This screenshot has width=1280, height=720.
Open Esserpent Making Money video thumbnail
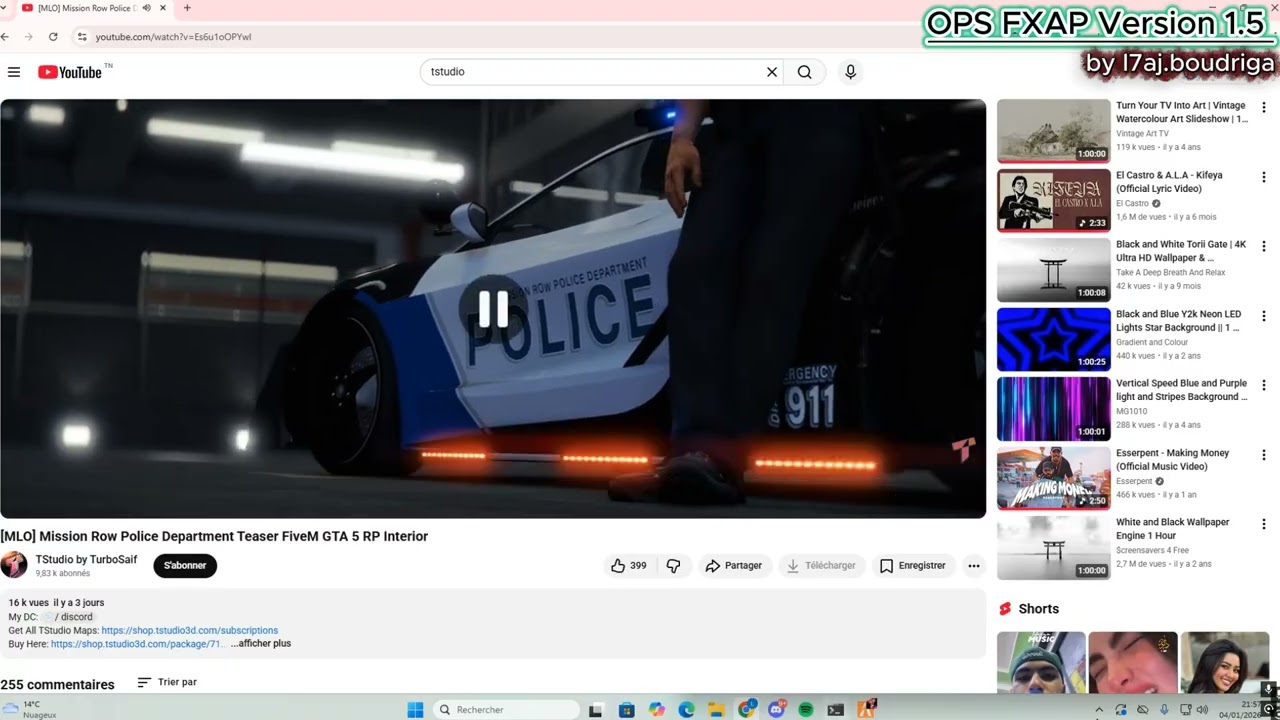(1054, 478)
